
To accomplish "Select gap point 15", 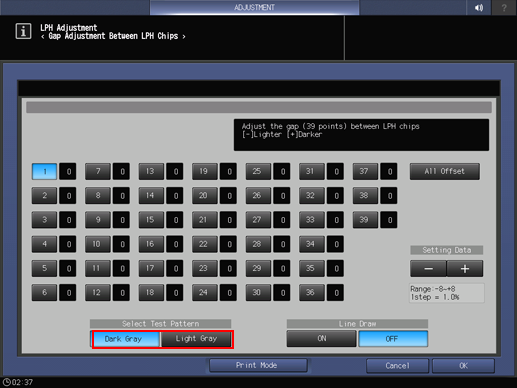I will pos(151,220).
